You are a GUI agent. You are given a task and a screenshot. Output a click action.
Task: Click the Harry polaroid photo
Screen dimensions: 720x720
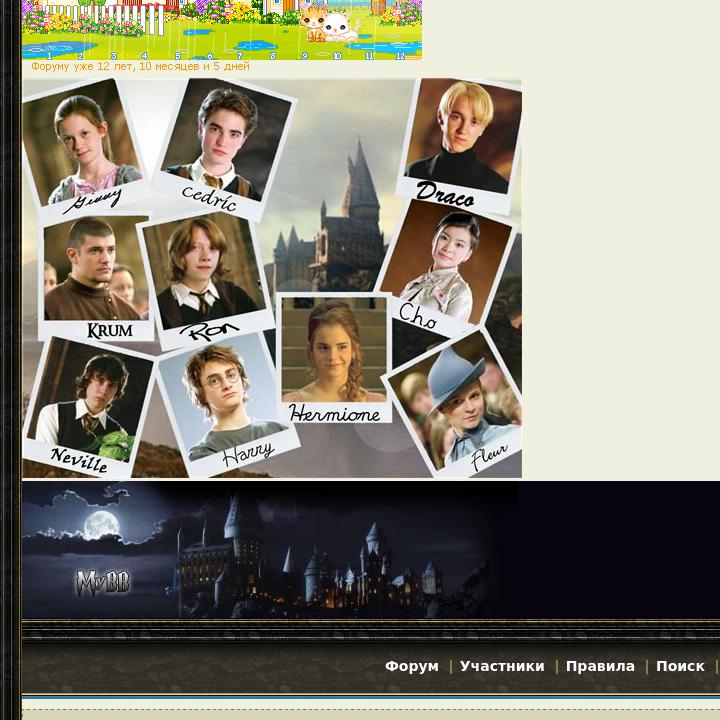[x=228, y=404]
